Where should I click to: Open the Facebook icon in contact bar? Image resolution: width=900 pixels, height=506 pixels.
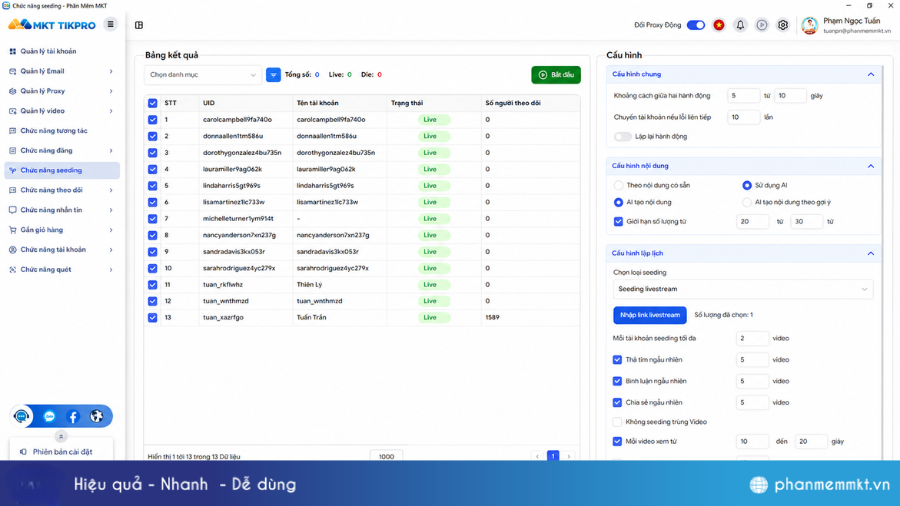click(73, 417)
